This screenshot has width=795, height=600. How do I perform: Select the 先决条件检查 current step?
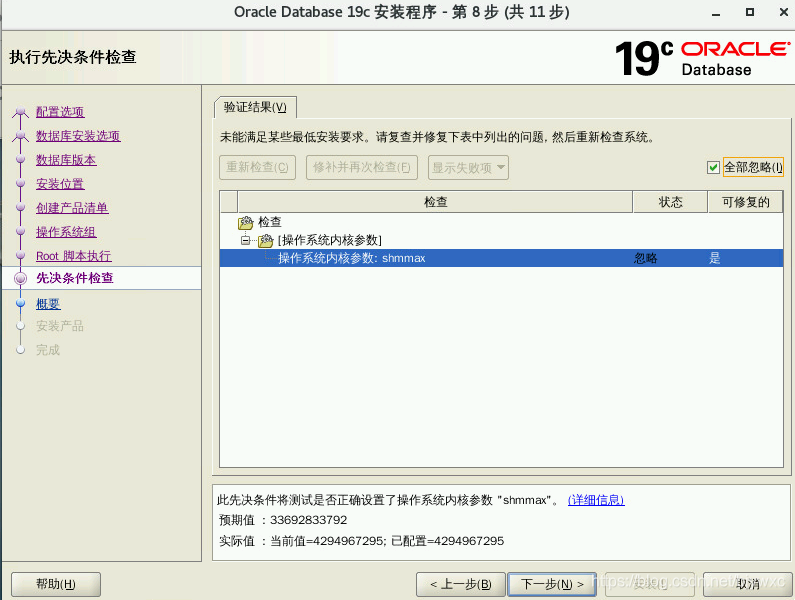(x=75, y=278)
